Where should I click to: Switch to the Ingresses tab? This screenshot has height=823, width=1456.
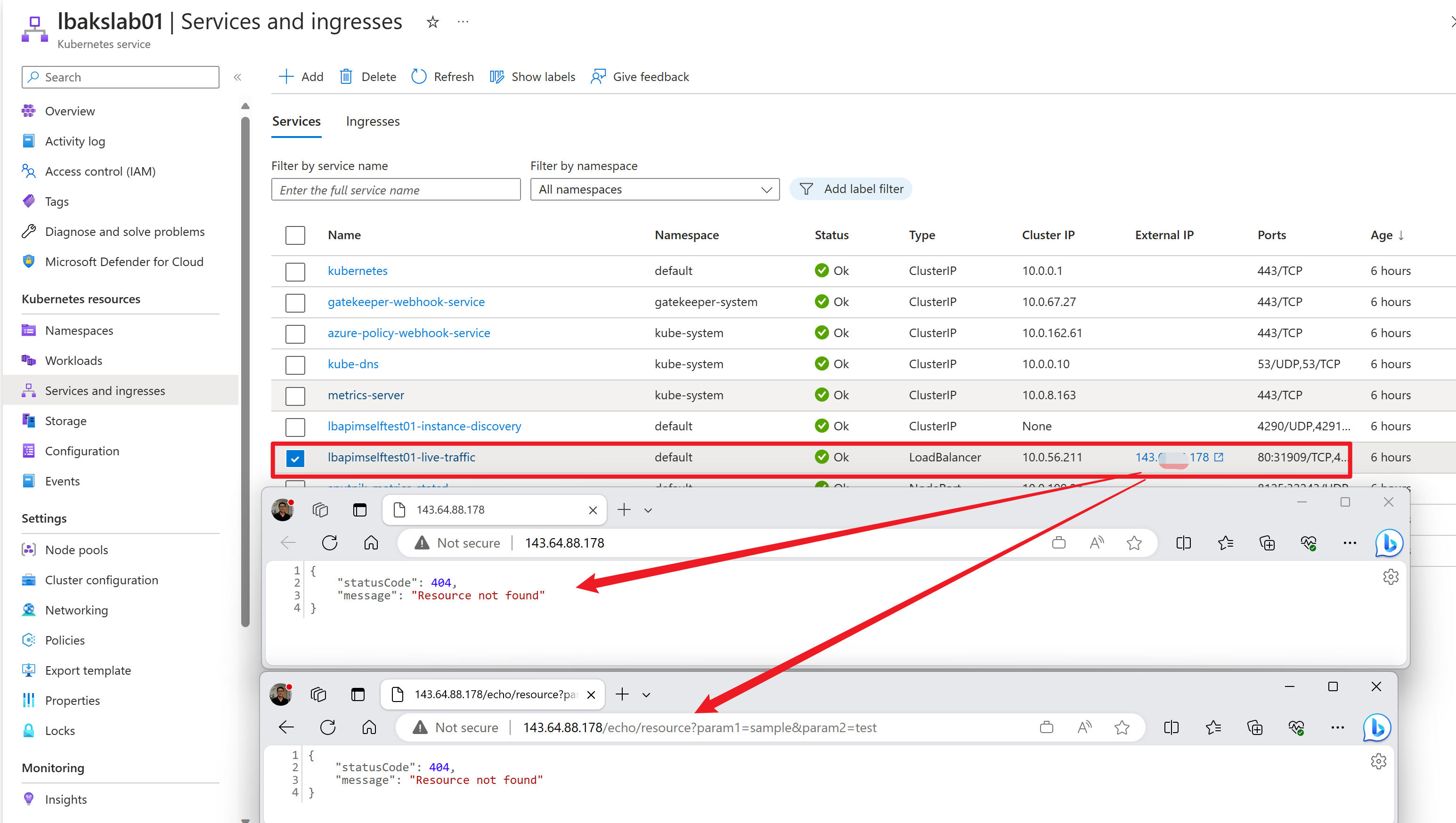tap(373, 121)
